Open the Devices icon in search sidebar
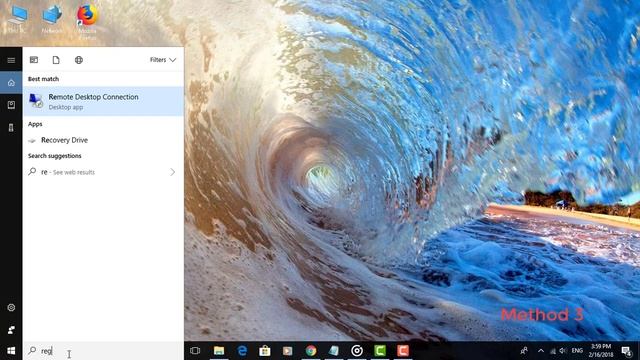The height and width of the screenshot is (360, 640). pyautogui.click(x=11, y=128)
